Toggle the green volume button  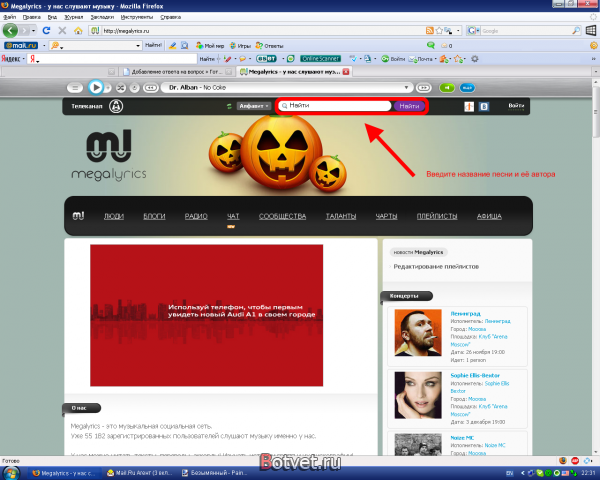[447, 88]
